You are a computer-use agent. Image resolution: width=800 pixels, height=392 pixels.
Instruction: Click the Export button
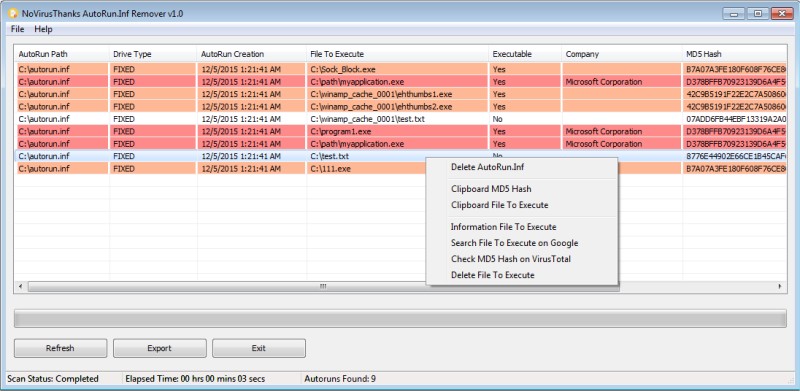[160, 348]
